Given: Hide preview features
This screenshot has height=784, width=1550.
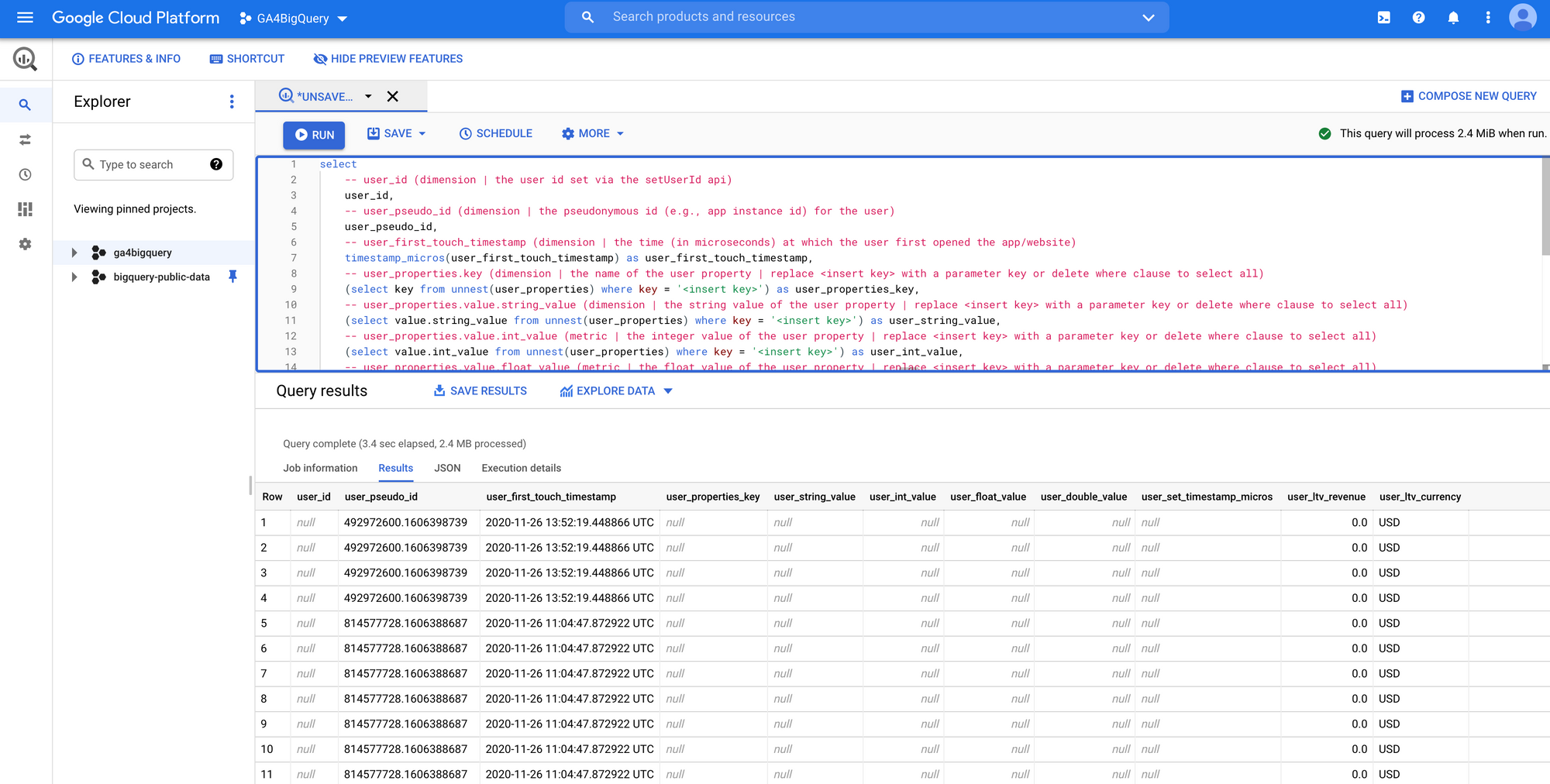Looking at the screenshot, I should 388,59.
